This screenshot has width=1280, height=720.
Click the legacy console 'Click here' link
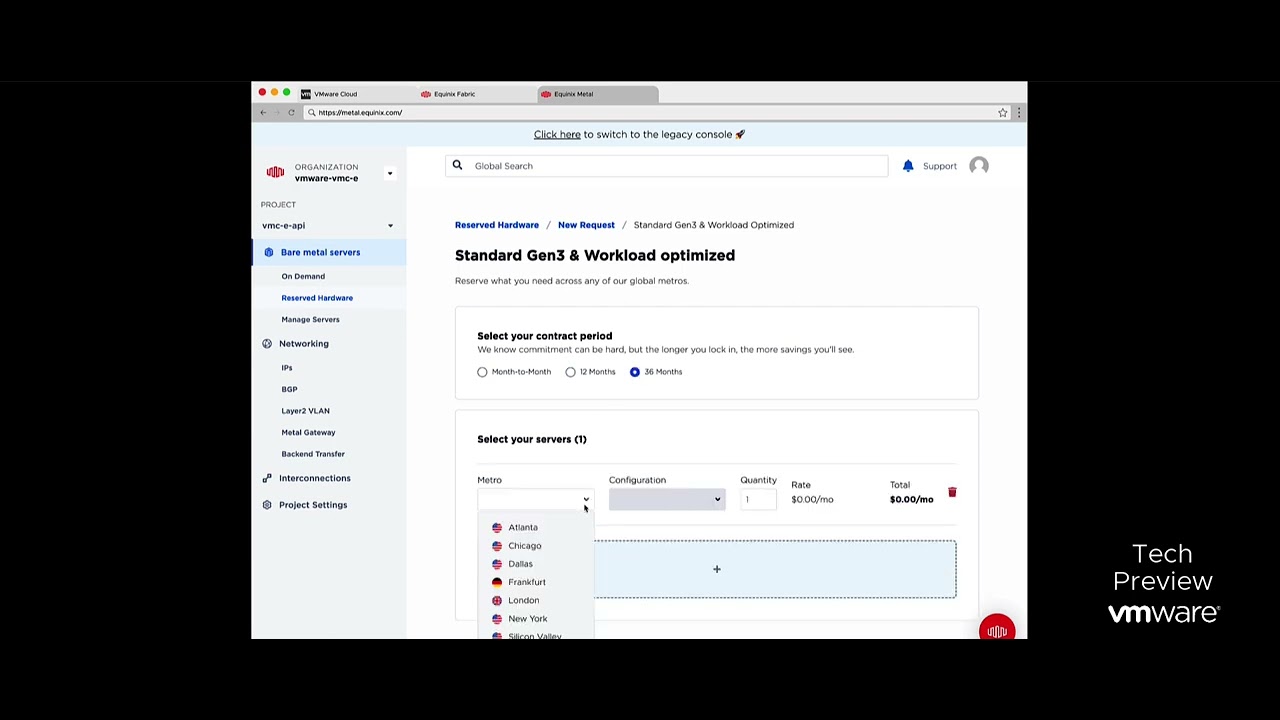tap(556, 134)
